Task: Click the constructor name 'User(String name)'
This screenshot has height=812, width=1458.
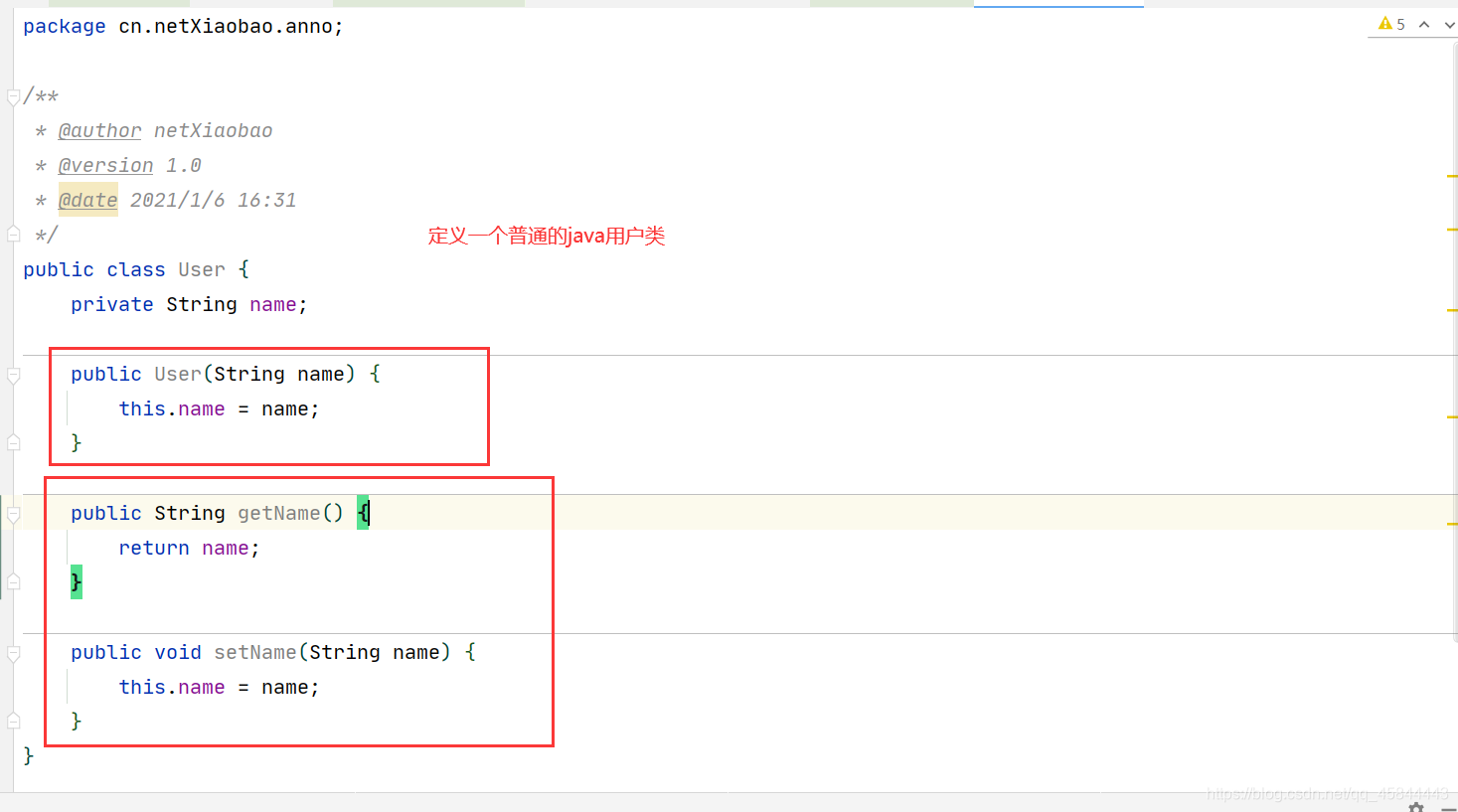Action: click(254, 375)
